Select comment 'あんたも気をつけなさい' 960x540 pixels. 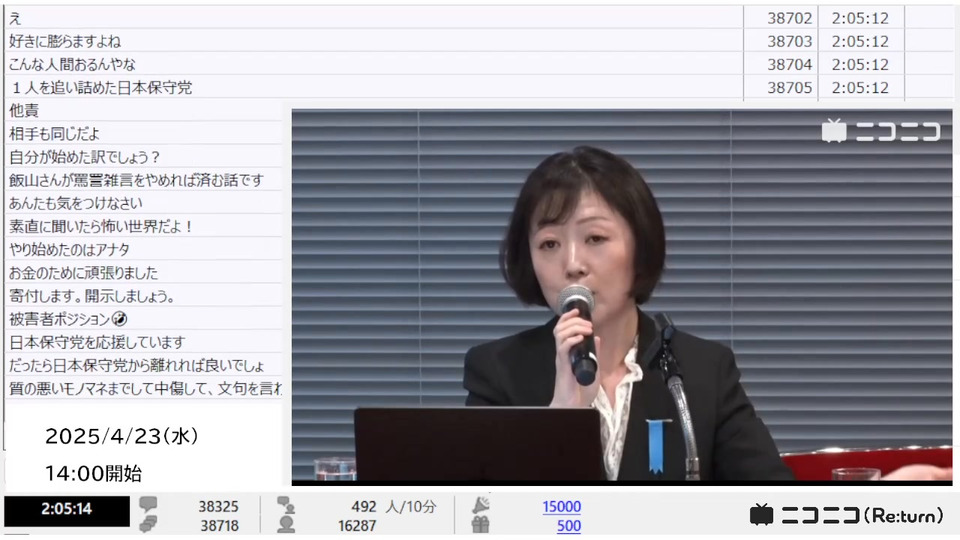point(144,203)
